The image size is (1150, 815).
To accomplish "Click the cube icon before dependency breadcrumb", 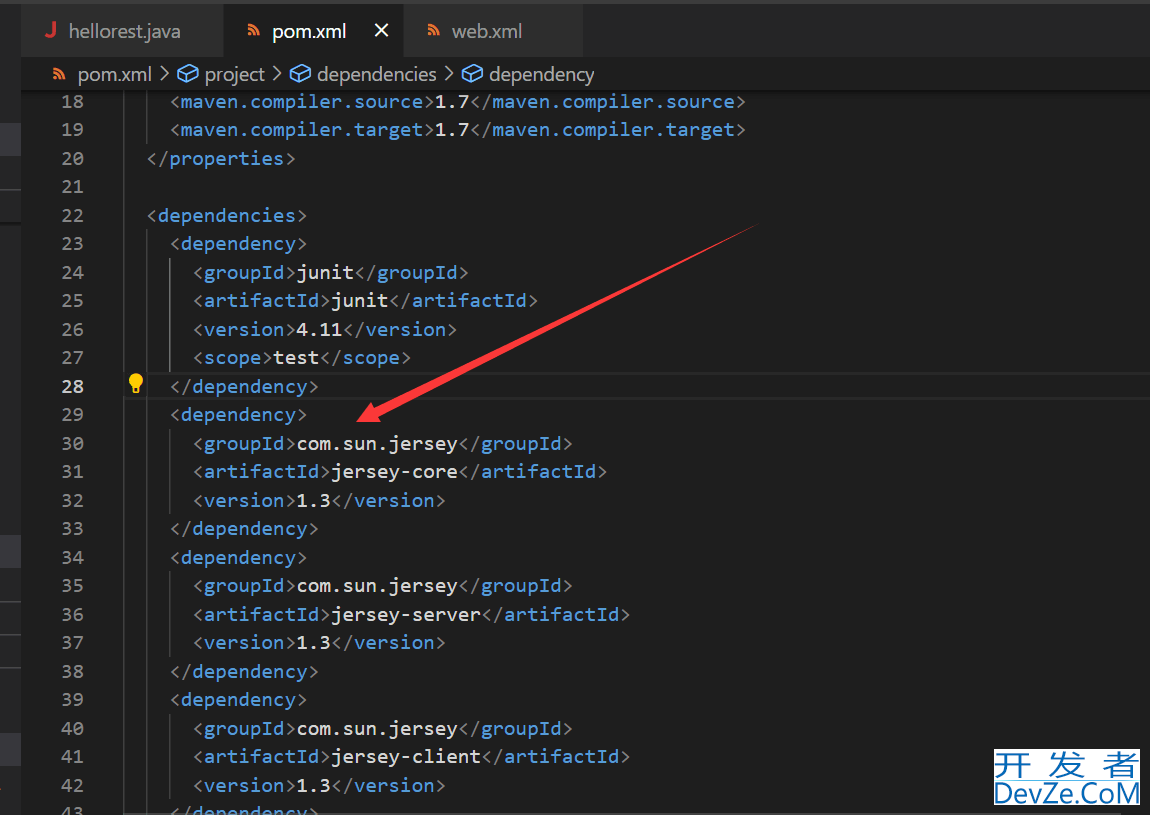I will 472,73.
